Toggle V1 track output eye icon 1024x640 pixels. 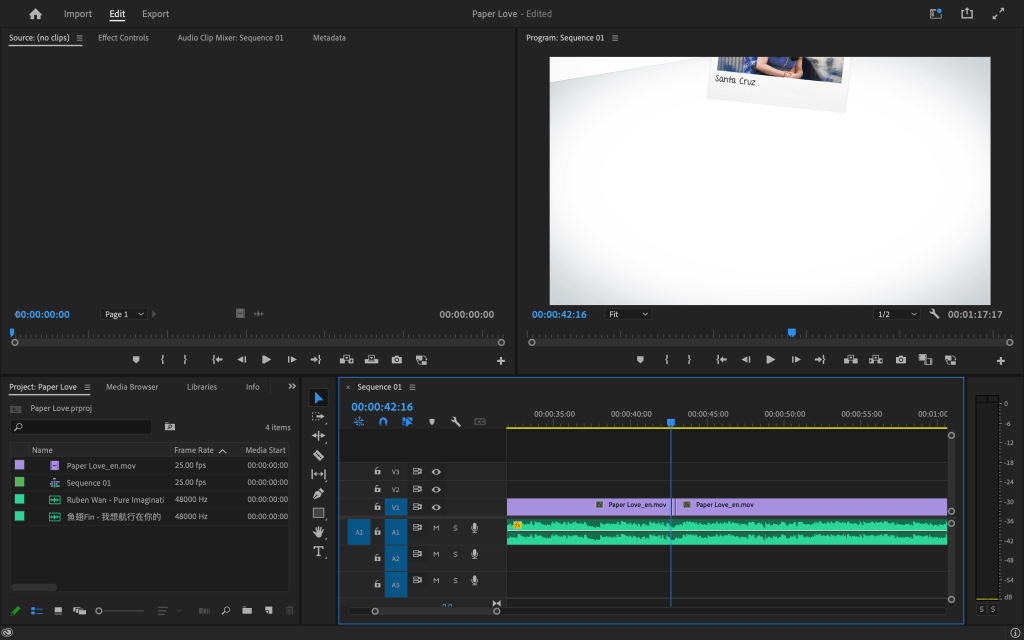[x=436, y=507]
